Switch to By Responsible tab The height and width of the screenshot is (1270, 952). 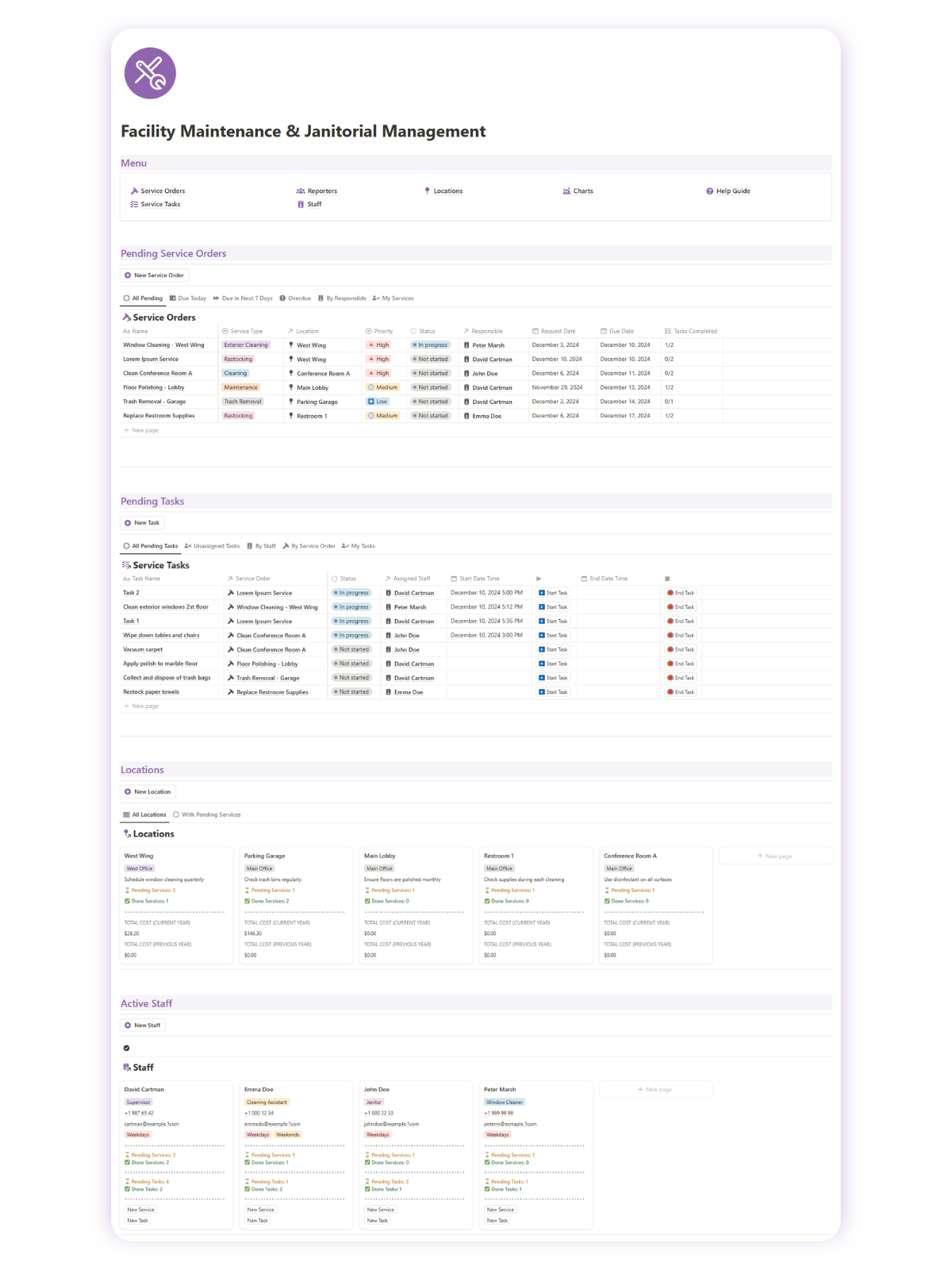[342, 298]
